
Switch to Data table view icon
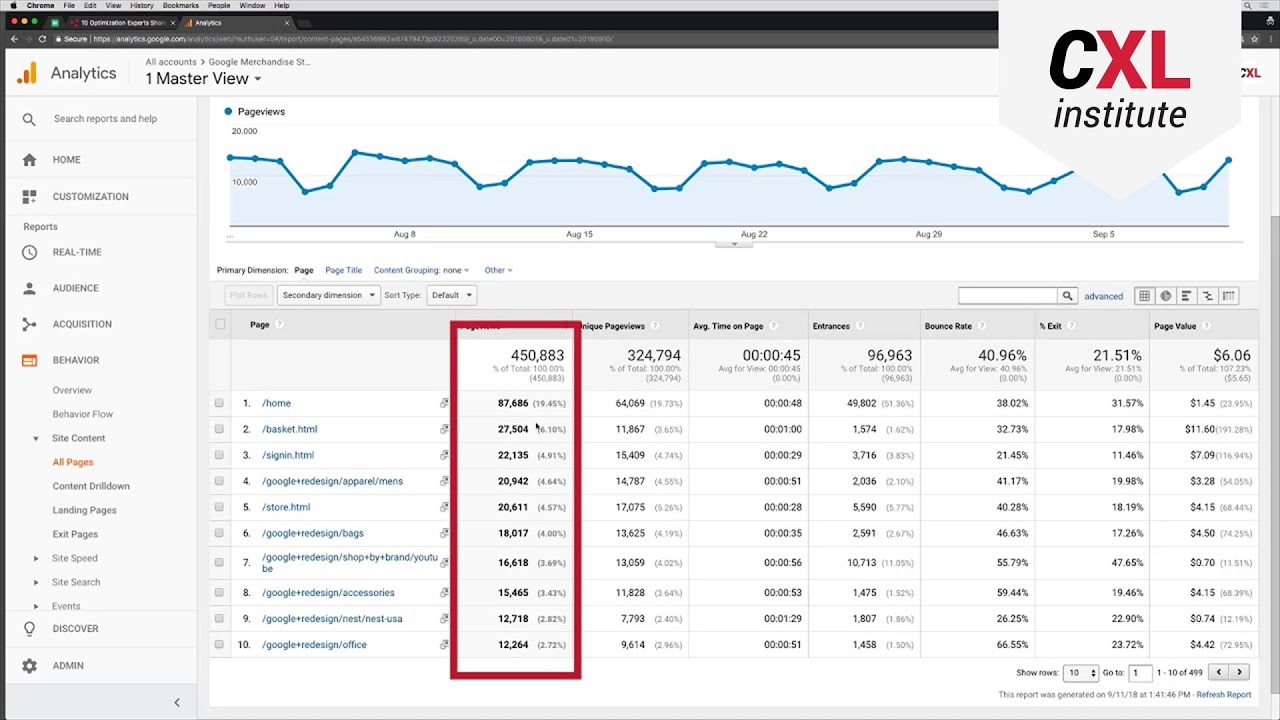click(1145, 296)
